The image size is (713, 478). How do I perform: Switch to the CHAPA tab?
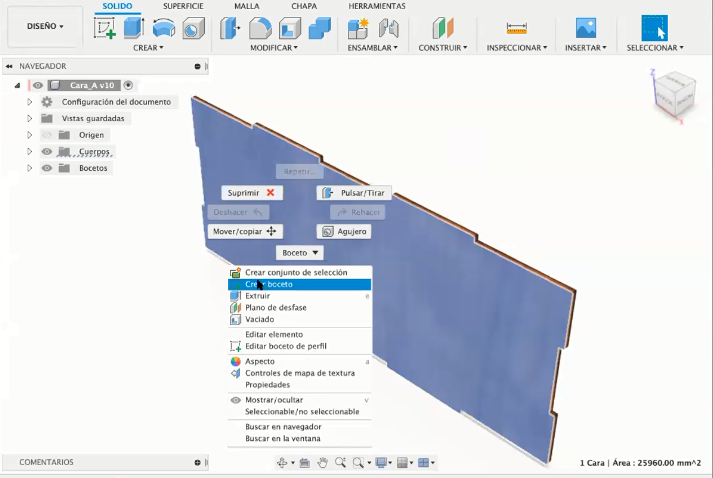304,6
